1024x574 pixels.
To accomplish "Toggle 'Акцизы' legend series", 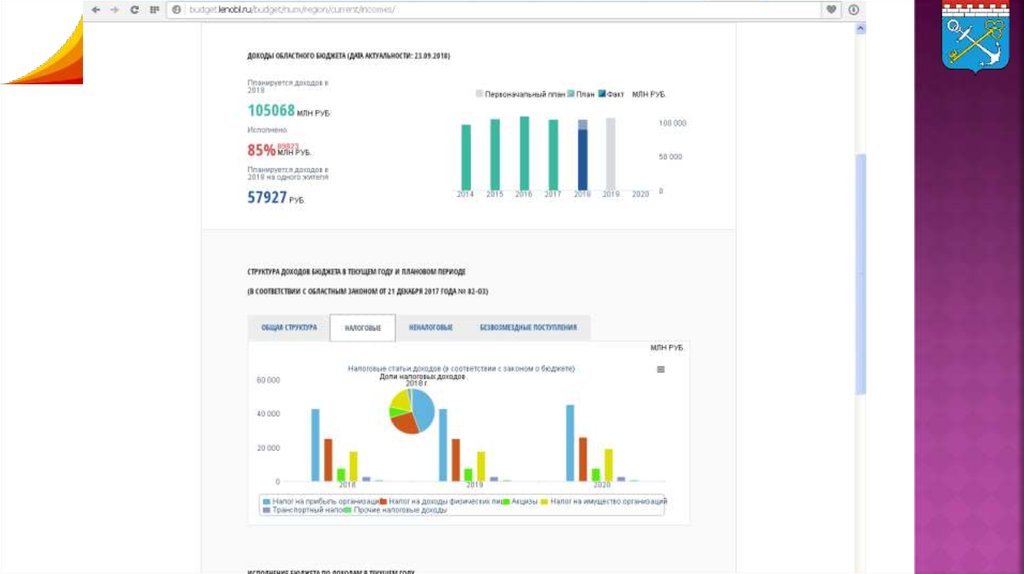I will point(524,501).
